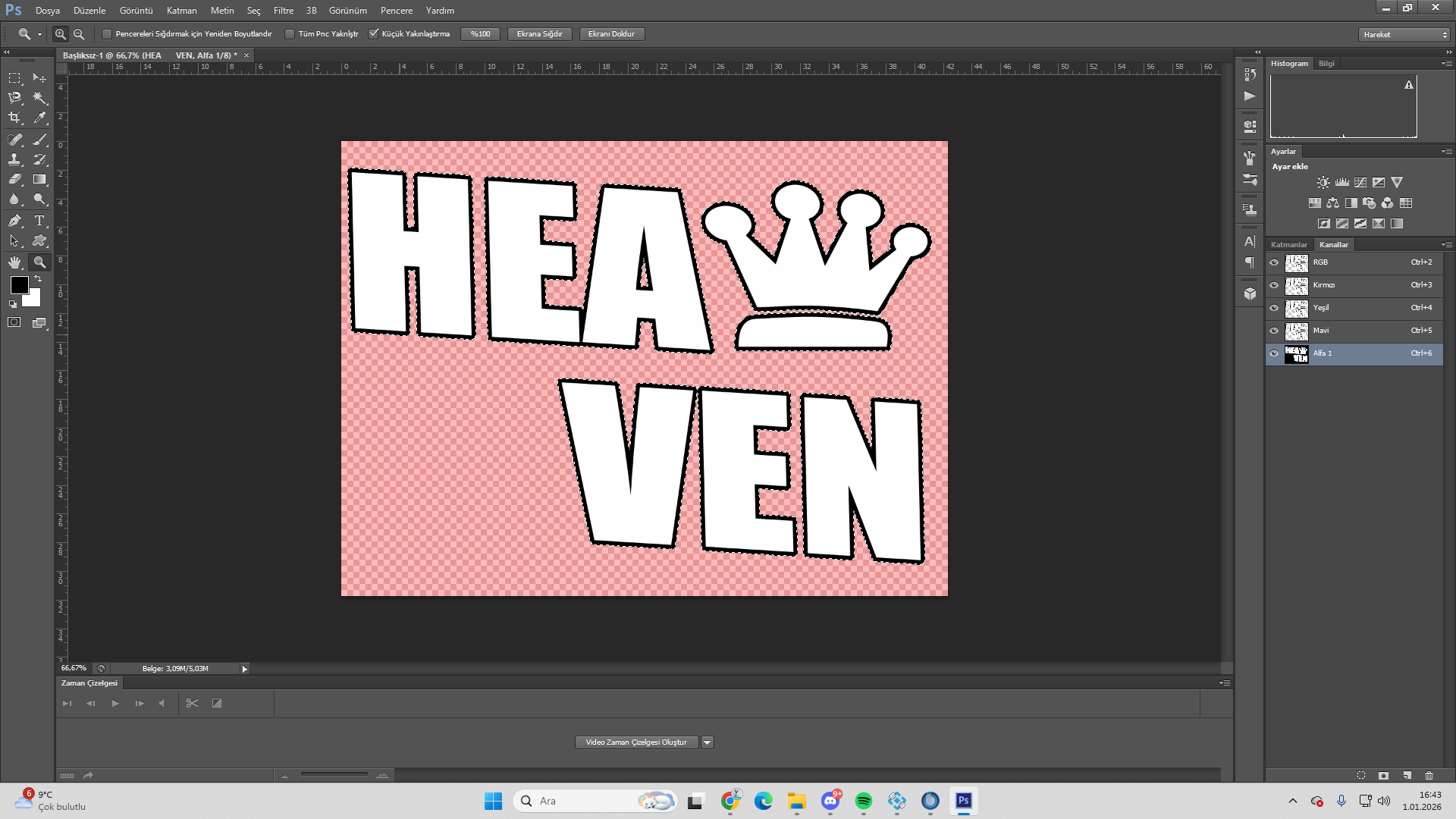
Task: Enable resize windows to fit checkbox
Action: point(107,34)
